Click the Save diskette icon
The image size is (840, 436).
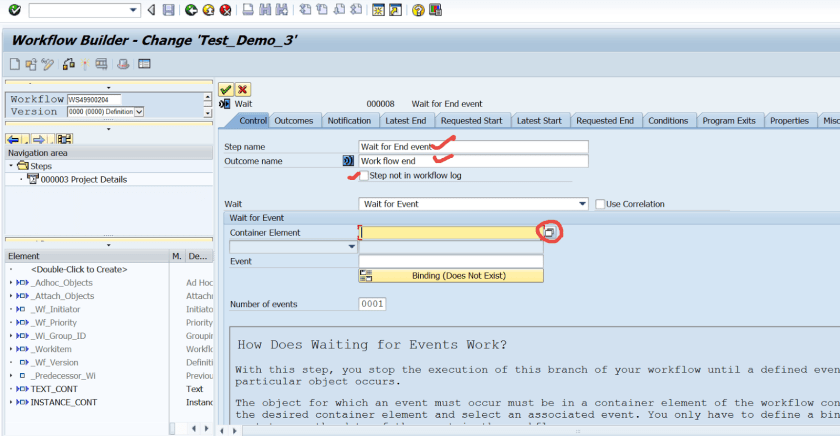pos(169,10)
